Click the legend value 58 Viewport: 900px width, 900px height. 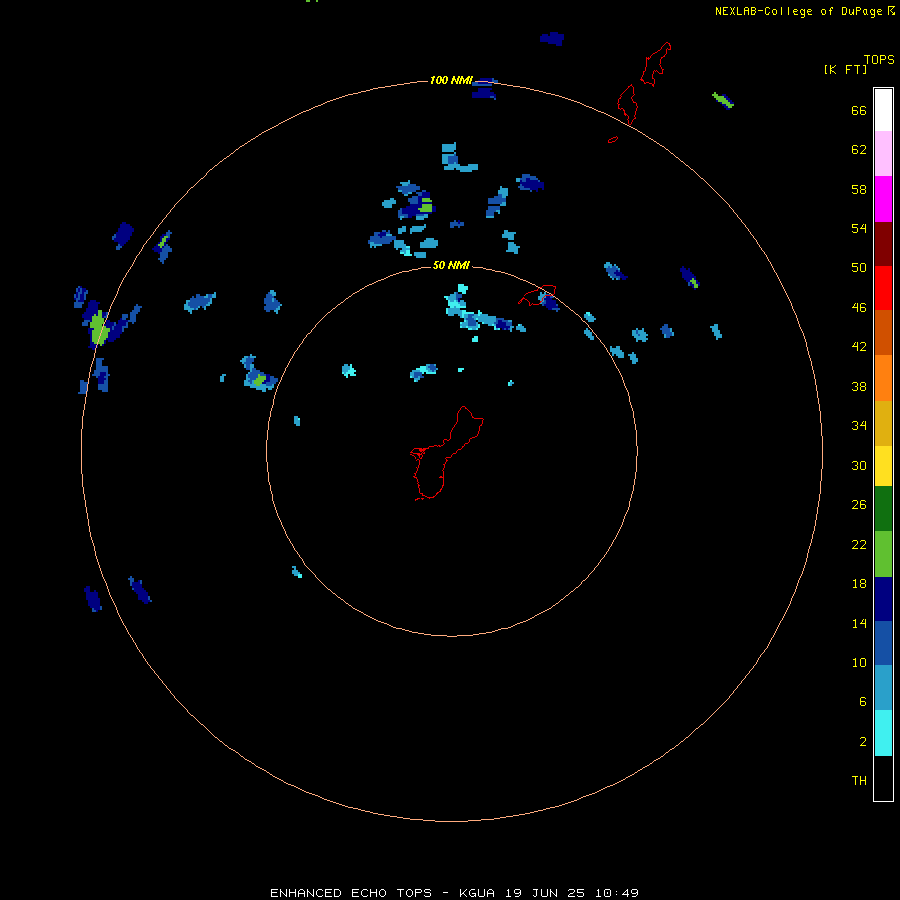859,189
